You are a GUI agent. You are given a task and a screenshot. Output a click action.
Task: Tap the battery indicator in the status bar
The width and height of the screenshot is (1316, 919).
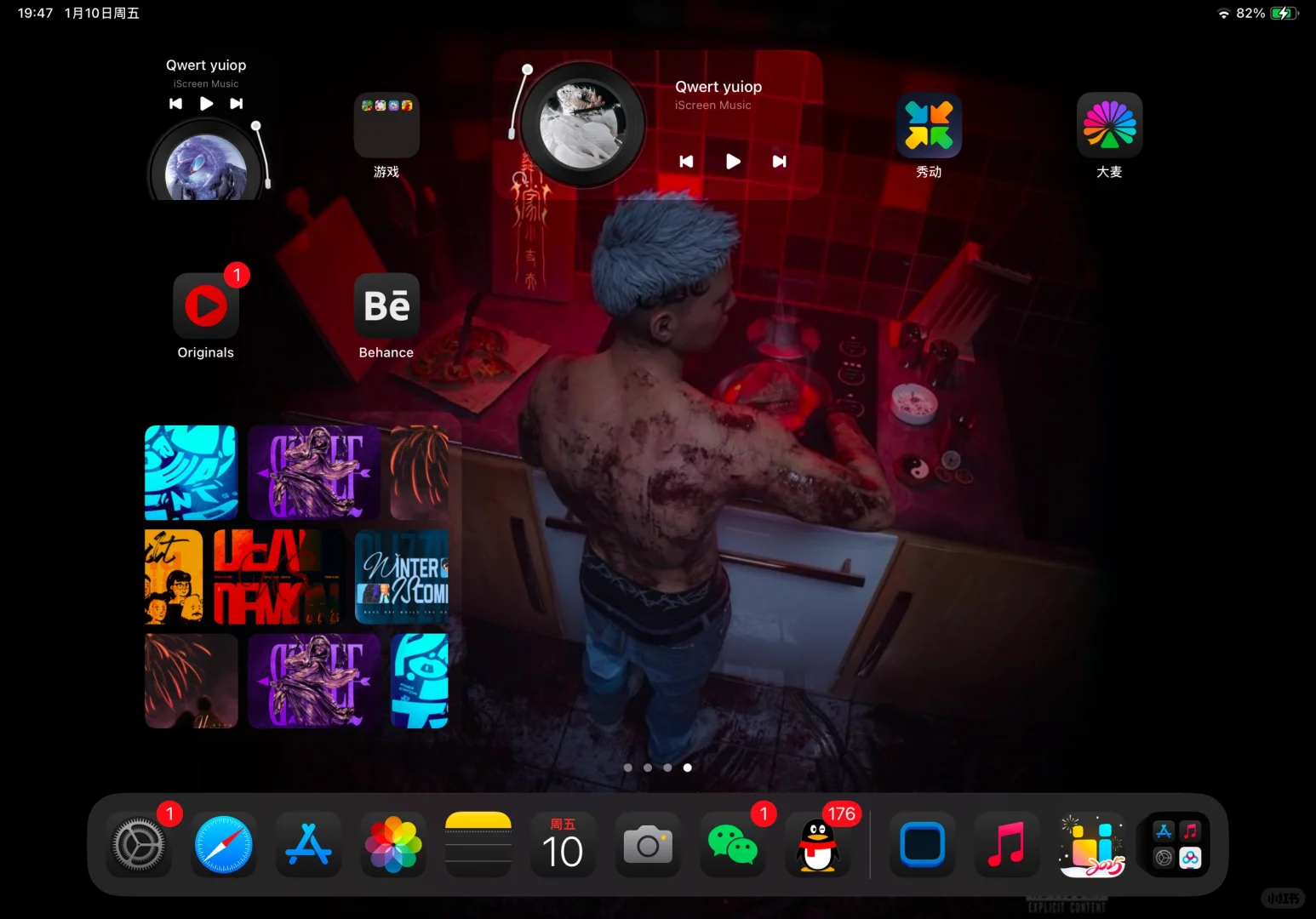point(1284,14)
